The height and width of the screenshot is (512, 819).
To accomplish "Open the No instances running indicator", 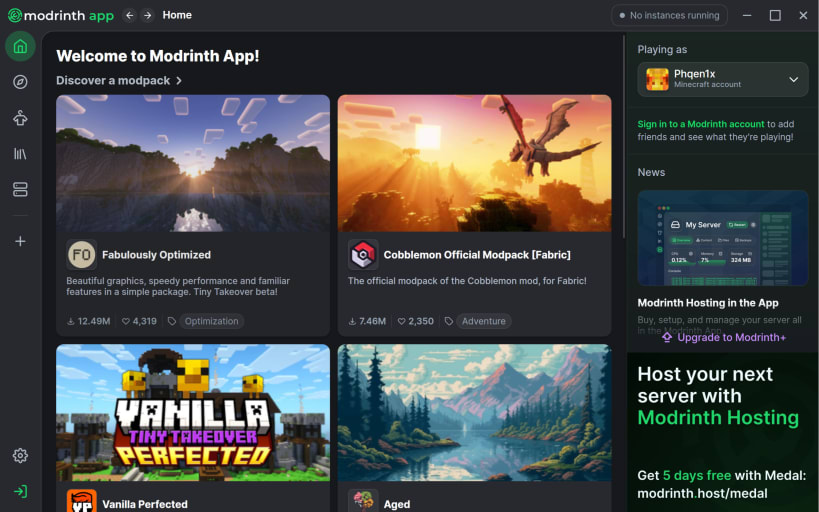I will pos(669,16).
